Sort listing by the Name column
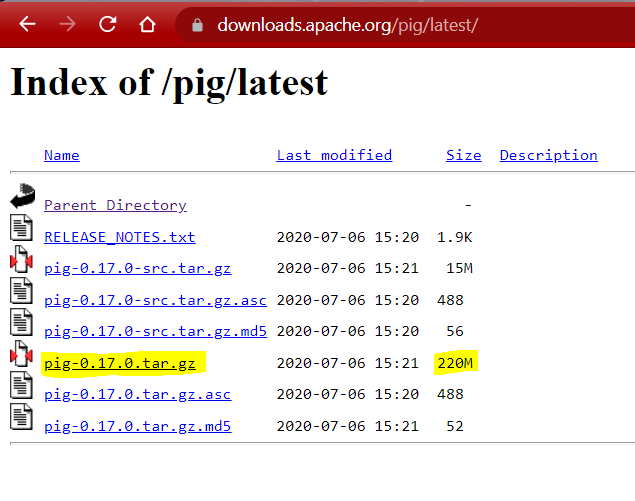635x501 pixels. (x=62, y=155)
